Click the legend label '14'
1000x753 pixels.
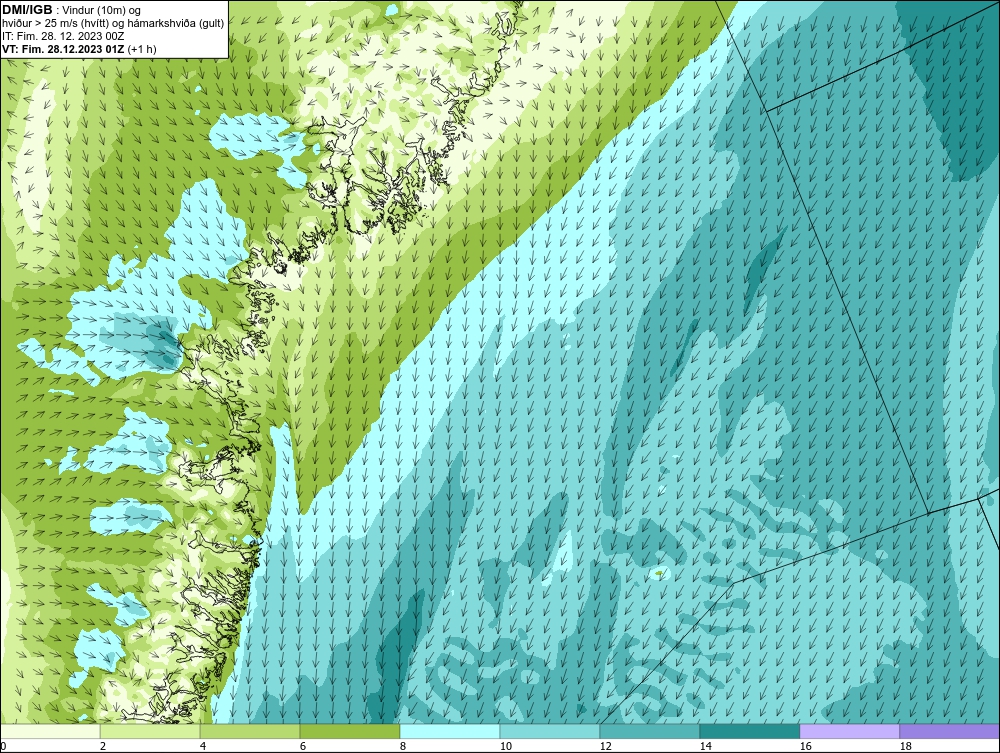[706, 746]
